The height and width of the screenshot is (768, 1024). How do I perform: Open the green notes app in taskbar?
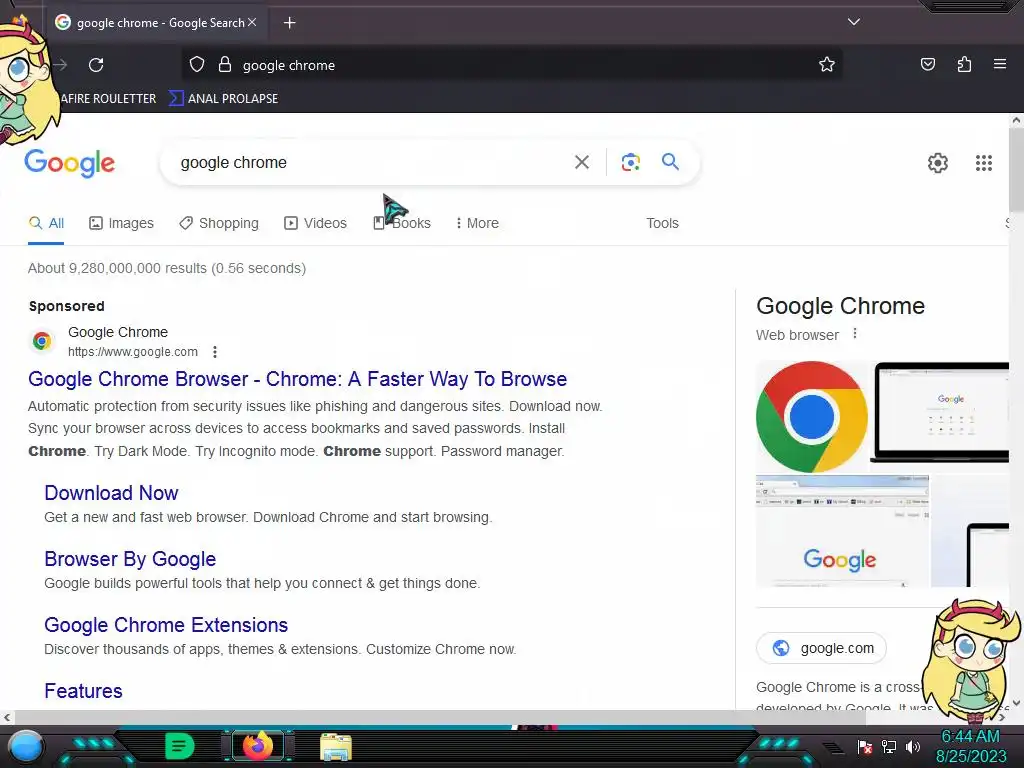(179, 746)
